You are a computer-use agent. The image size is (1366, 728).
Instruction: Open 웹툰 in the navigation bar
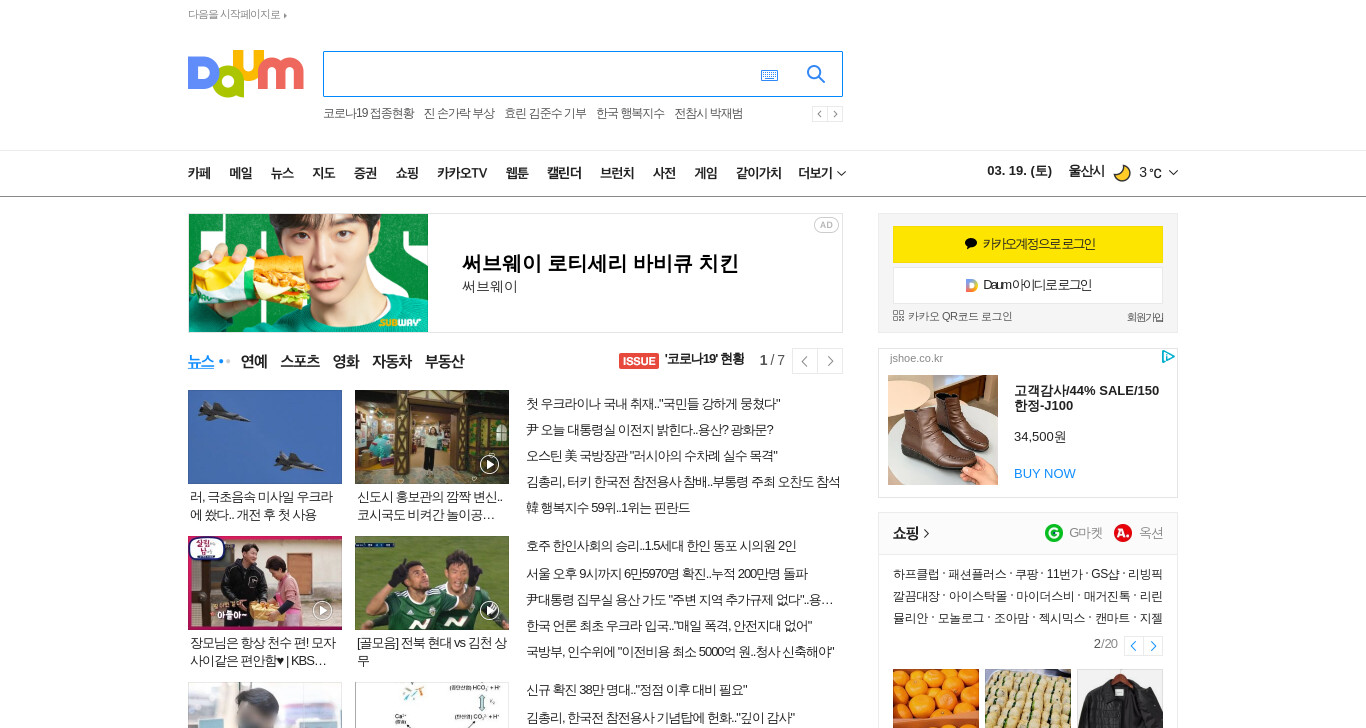517,173
